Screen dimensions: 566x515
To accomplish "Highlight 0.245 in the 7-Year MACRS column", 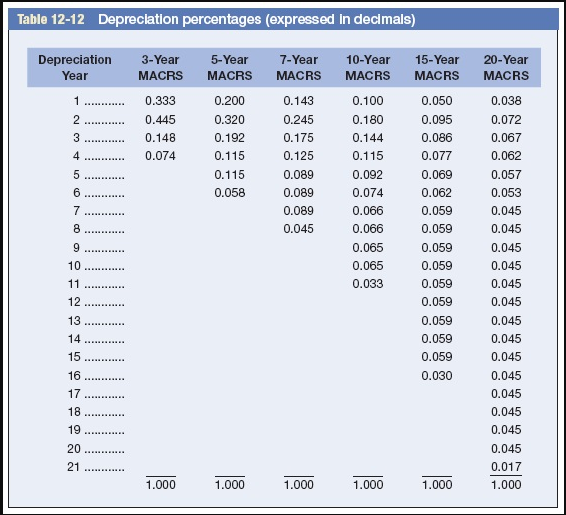I will coord(299,119).
